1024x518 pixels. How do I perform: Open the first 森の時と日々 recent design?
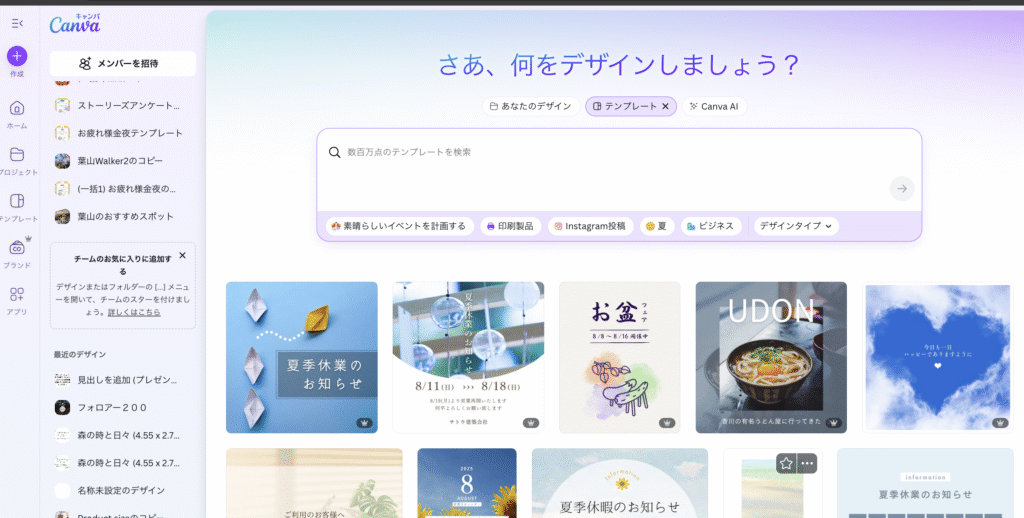[123, 435]
